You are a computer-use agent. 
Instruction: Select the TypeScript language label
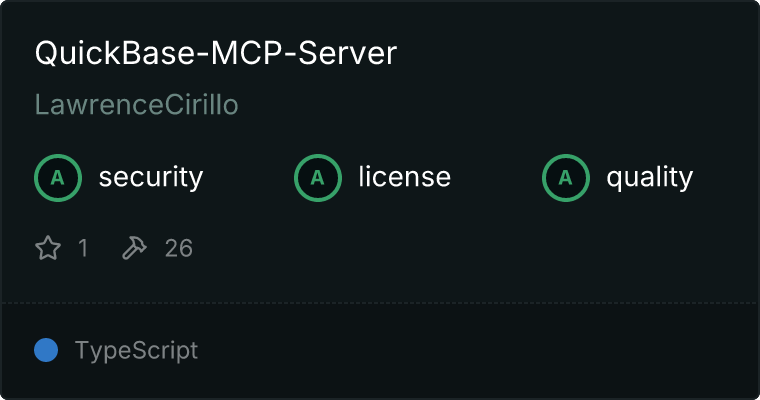[x=136, y=351]
